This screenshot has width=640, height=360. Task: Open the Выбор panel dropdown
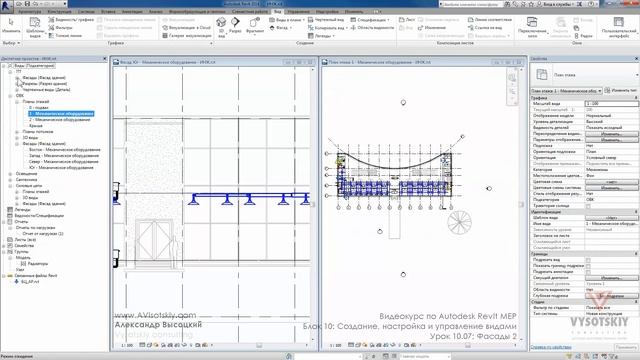tap(11, 43)
